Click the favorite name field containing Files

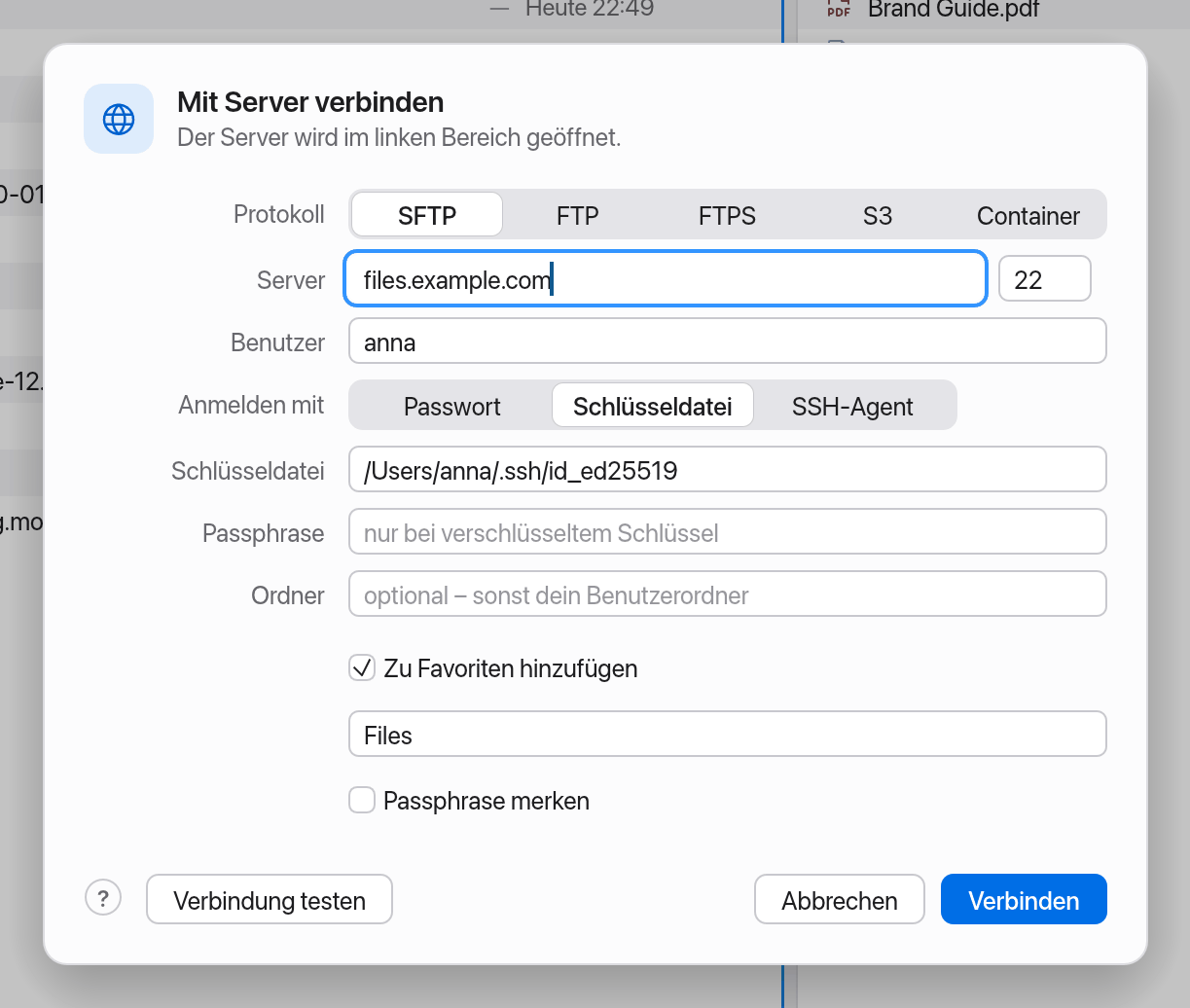click(728, 735)
